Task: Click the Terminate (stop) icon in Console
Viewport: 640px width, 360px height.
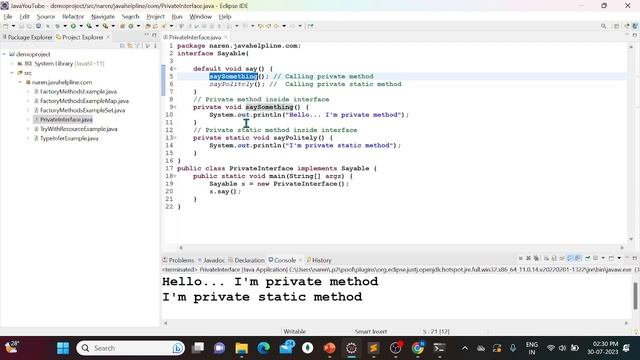Action: [x=520, y=258]
